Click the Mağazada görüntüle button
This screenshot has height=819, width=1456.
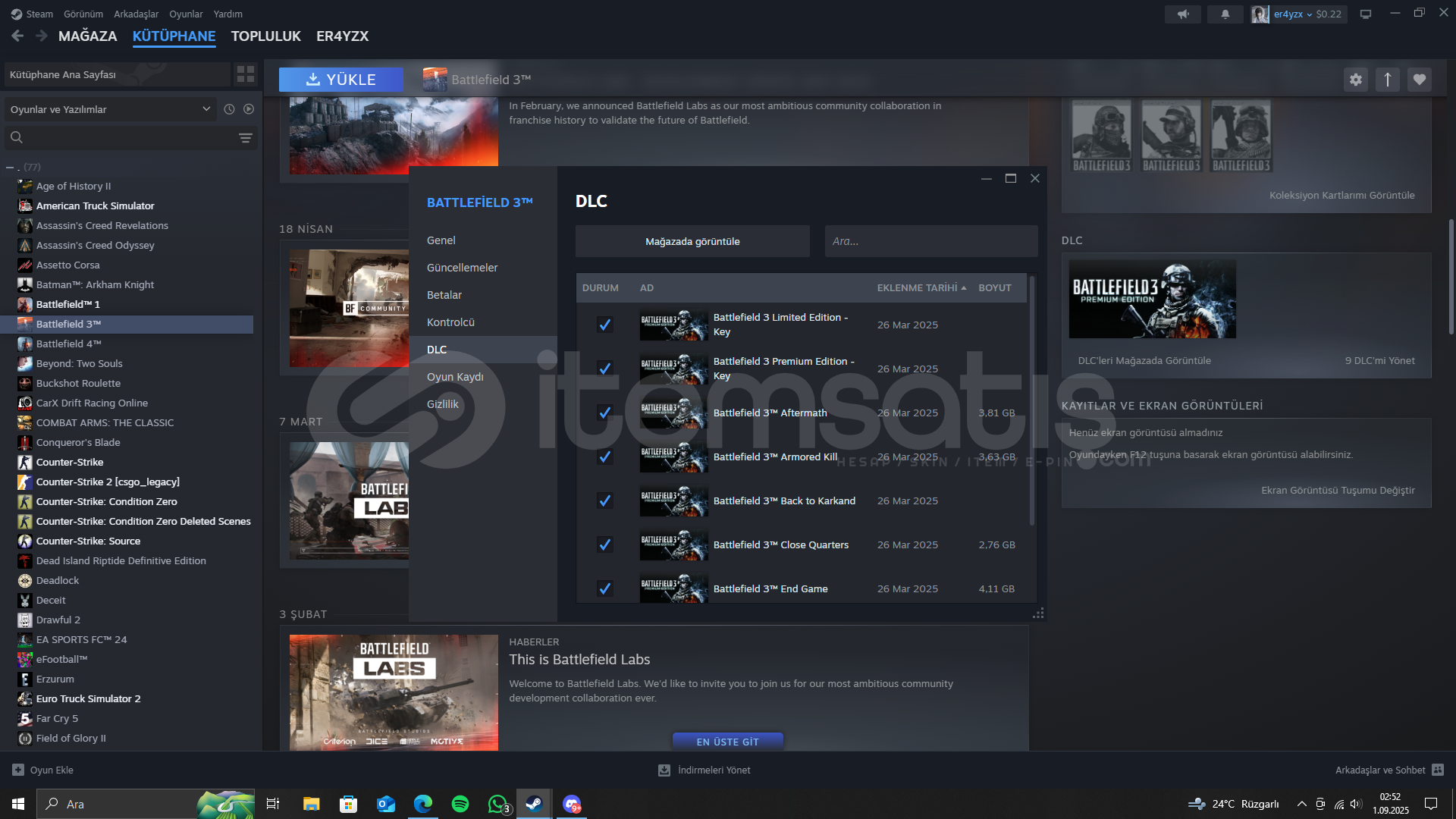692,241
